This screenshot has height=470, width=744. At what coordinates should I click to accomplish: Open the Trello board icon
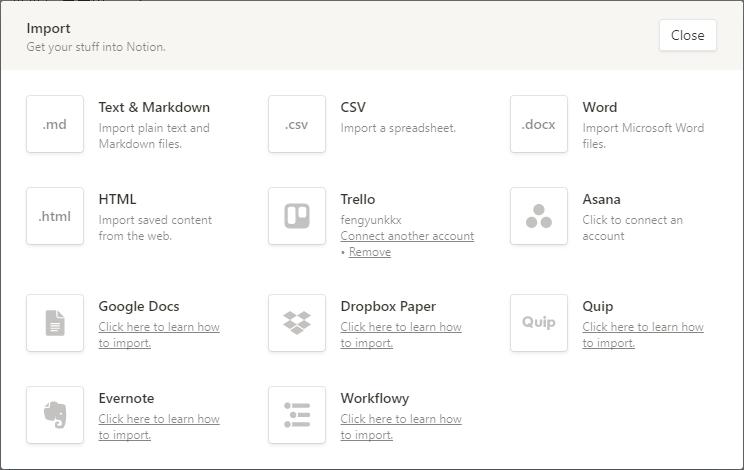click(297, 216)
